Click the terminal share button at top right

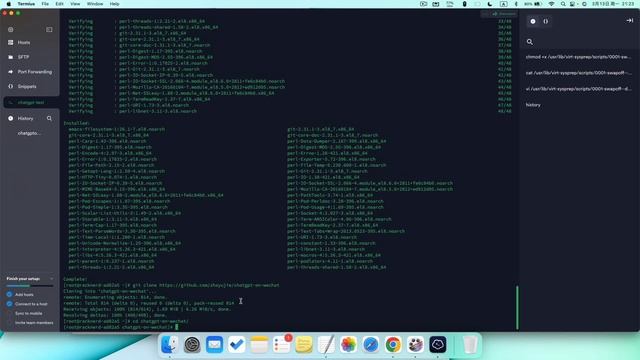tap(504, 14)
